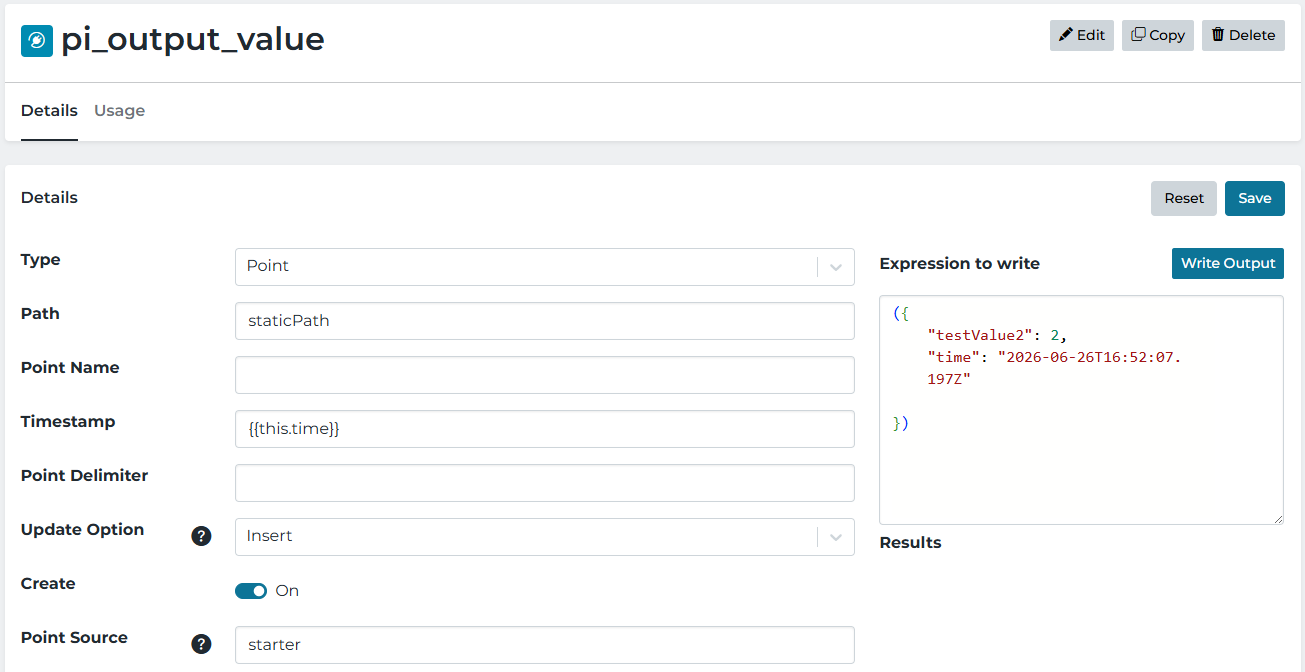Switch to the Usage tab
1305x672 pixels.
coord(119,111)
